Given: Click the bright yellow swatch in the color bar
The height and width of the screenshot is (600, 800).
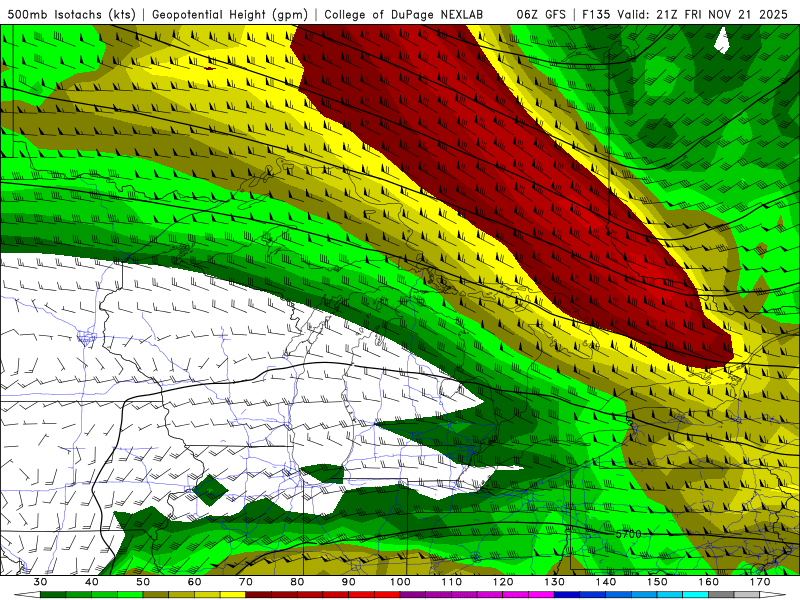Looking at the screenshot, I should (x=233, y=595).
